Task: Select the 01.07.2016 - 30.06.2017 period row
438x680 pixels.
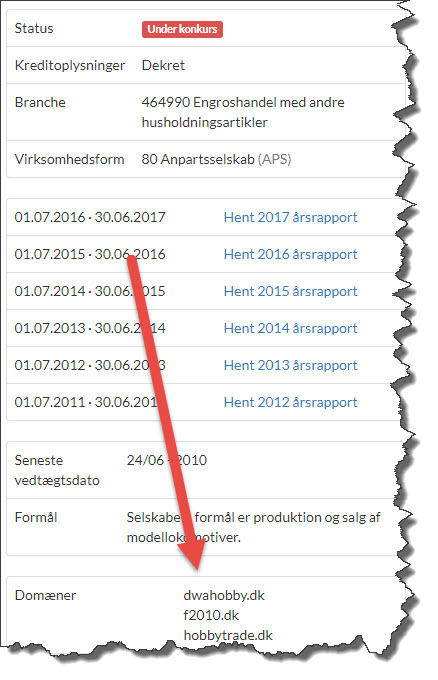Action: [206, 217]
